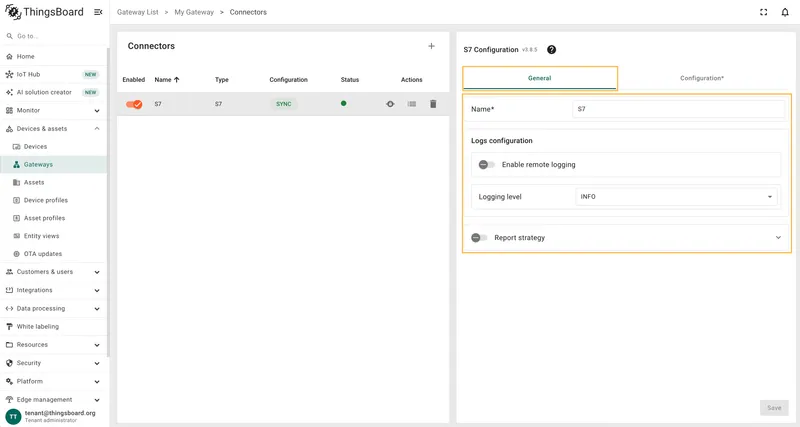800x427 pixels.
Task: Open S7 Configuration help icon
Action: (552, 49)
